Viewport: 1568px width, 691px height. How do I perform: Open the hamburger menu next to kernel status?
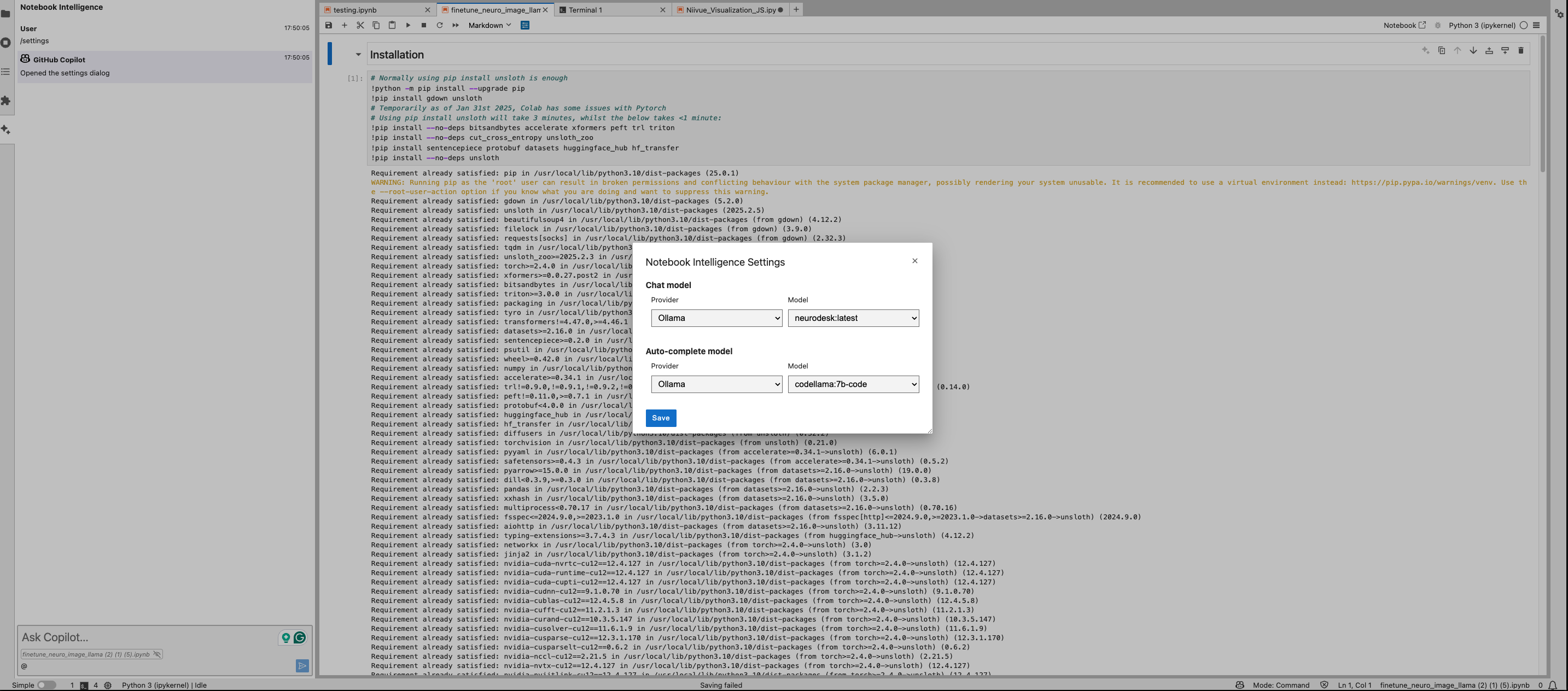(x=1536, y=26)
